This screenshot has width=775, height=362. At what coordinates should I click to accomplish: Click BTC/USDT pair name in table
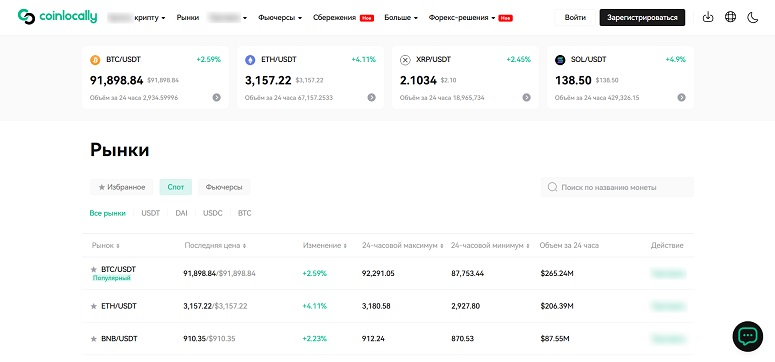coord(118,269)
